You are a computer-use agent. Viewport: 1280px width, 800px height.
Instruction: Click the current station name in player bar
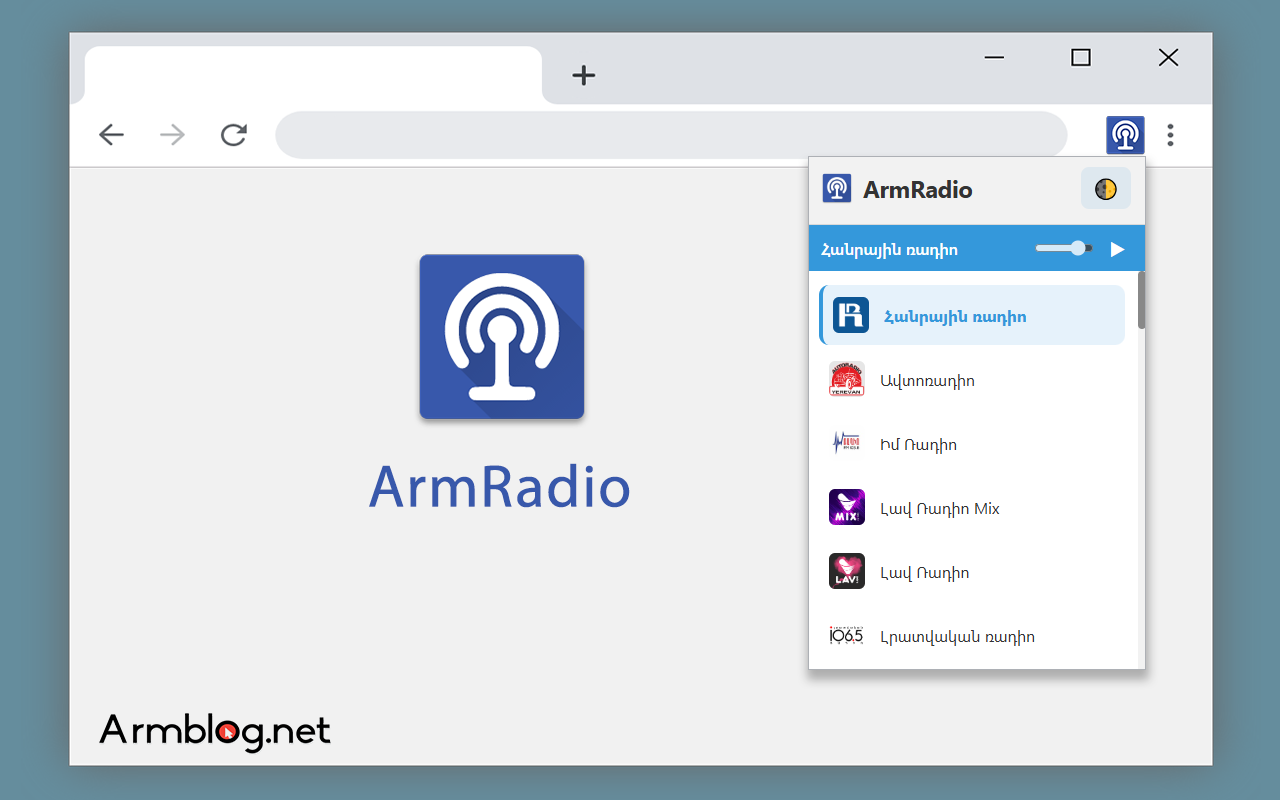tap(890, 249)
